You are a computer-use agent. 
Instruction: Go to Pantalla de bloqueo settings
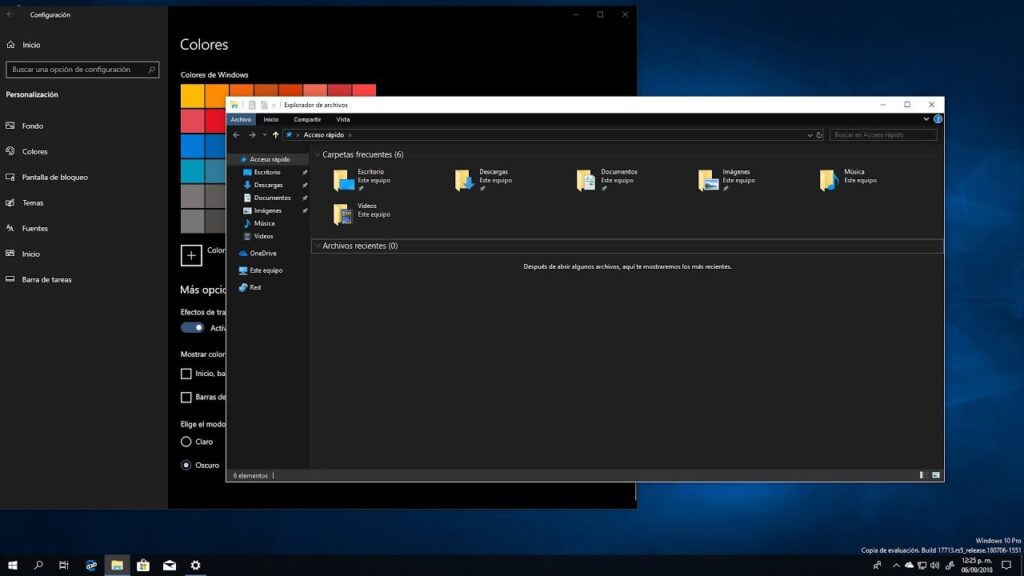pyautogui.click(x=55, y=177)
